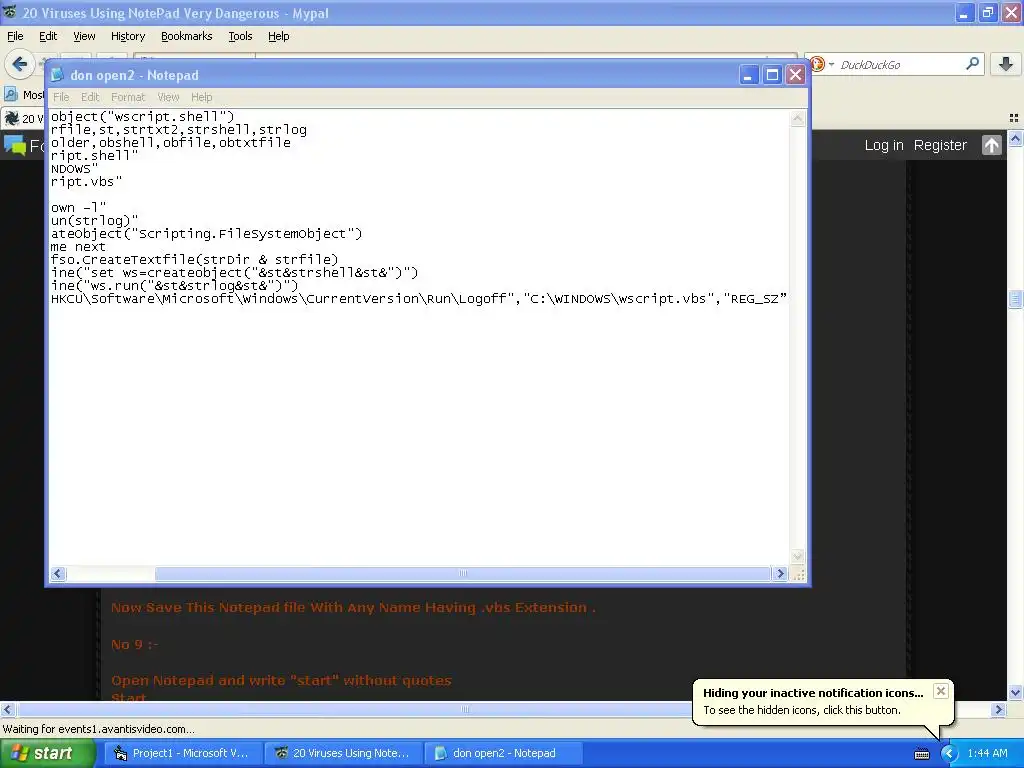
Task: Open the DuckDuckGo search engine selector
Action: [822, 64]
